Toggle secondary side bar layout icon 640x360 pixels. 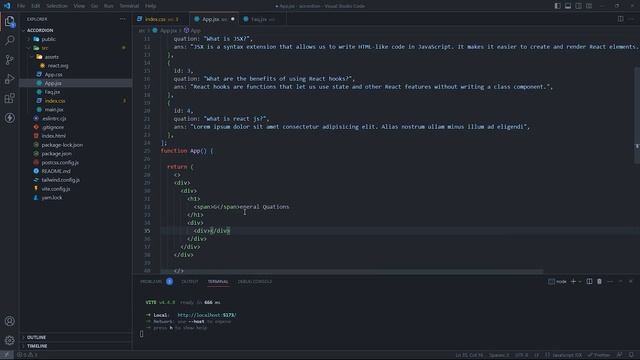click(578, 6)
